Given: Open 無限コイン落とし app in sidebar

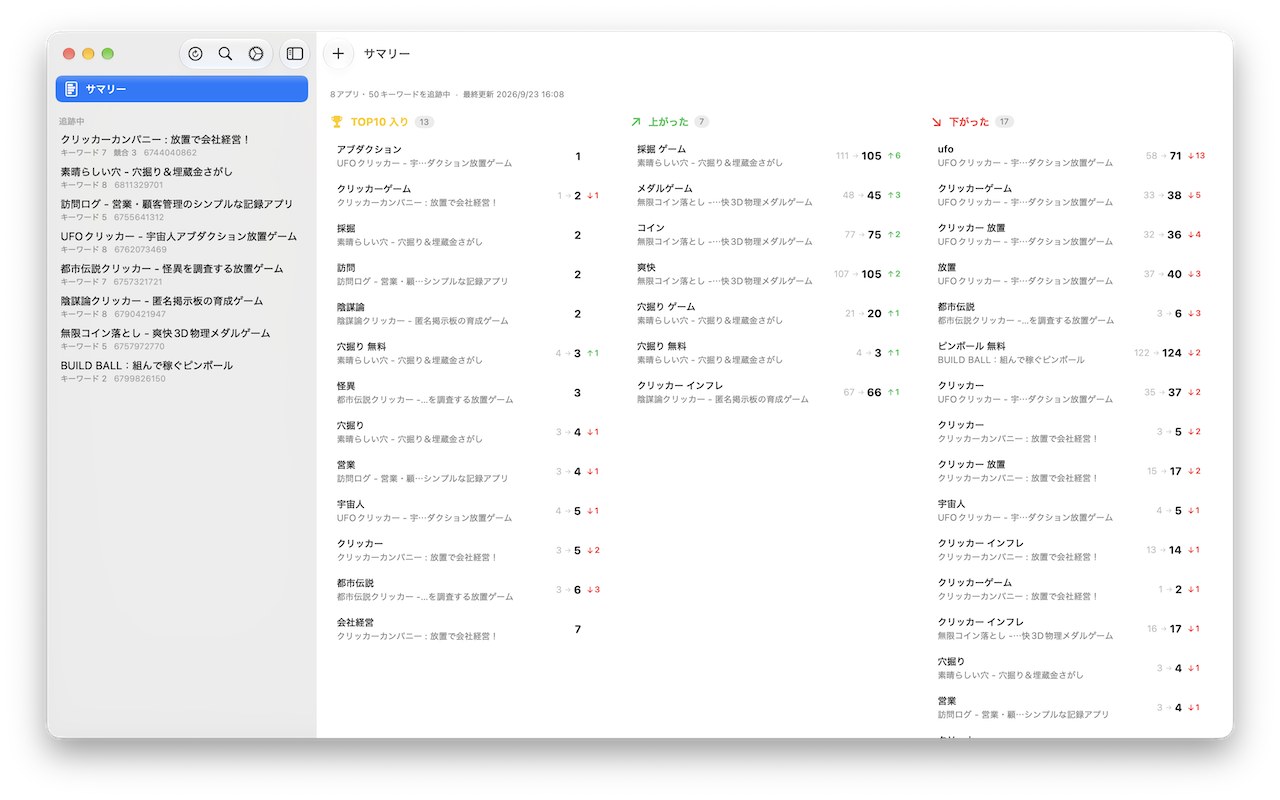Looking at the screenshot, I should [x=182, y=339].
